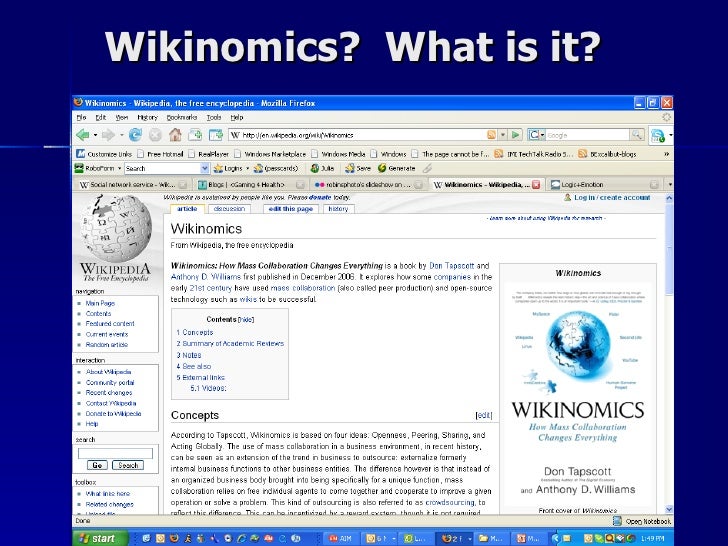This screenshot has height=546, width=728.
Task: Click the RSS feed icon in address bar
Action: tap(491, 135)
